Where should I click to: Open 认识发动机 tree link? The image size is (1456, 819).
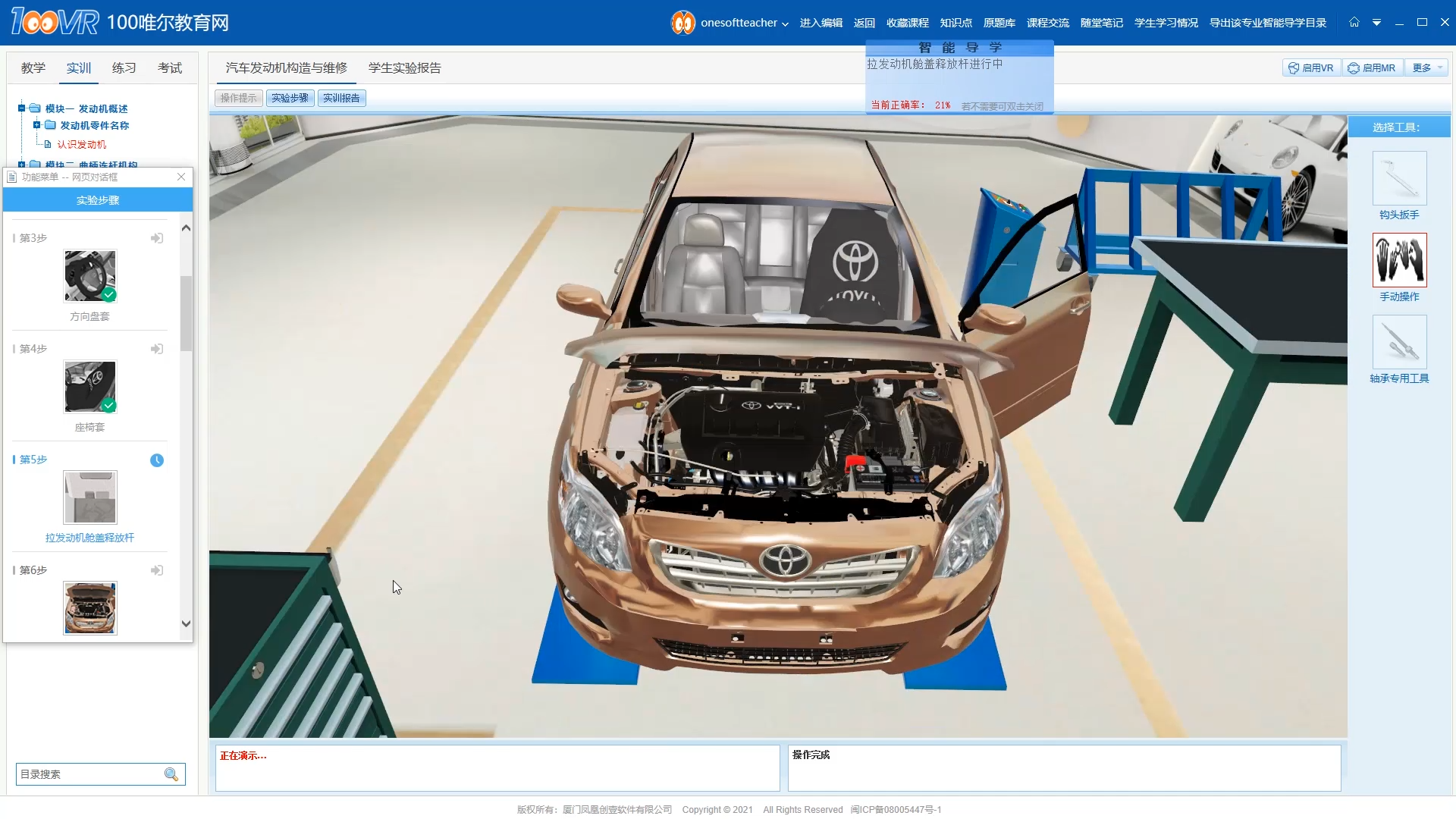click(x=81, y=144)
